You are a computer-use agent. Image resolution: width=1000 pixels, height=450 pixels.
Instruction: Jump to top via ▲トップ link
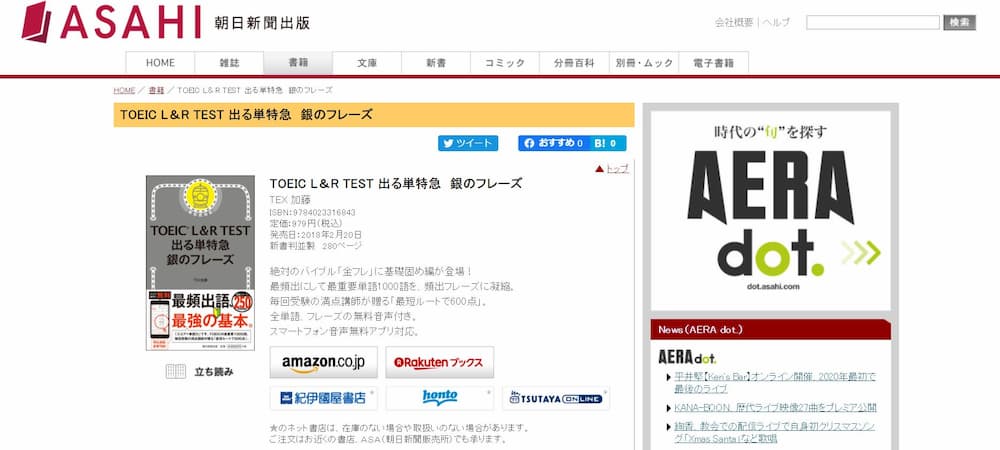tap(612, 169)
